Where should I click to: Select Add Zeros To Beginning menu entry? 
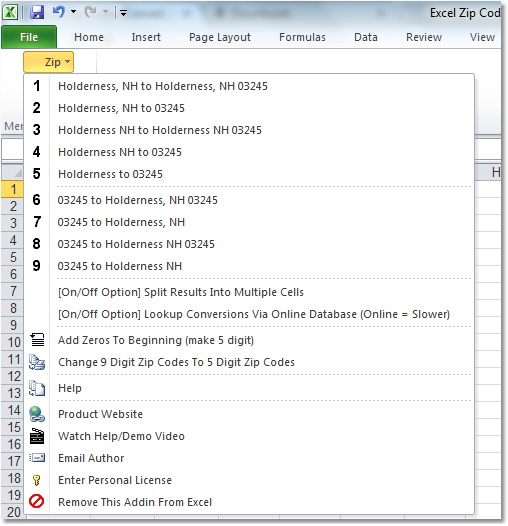249,340
